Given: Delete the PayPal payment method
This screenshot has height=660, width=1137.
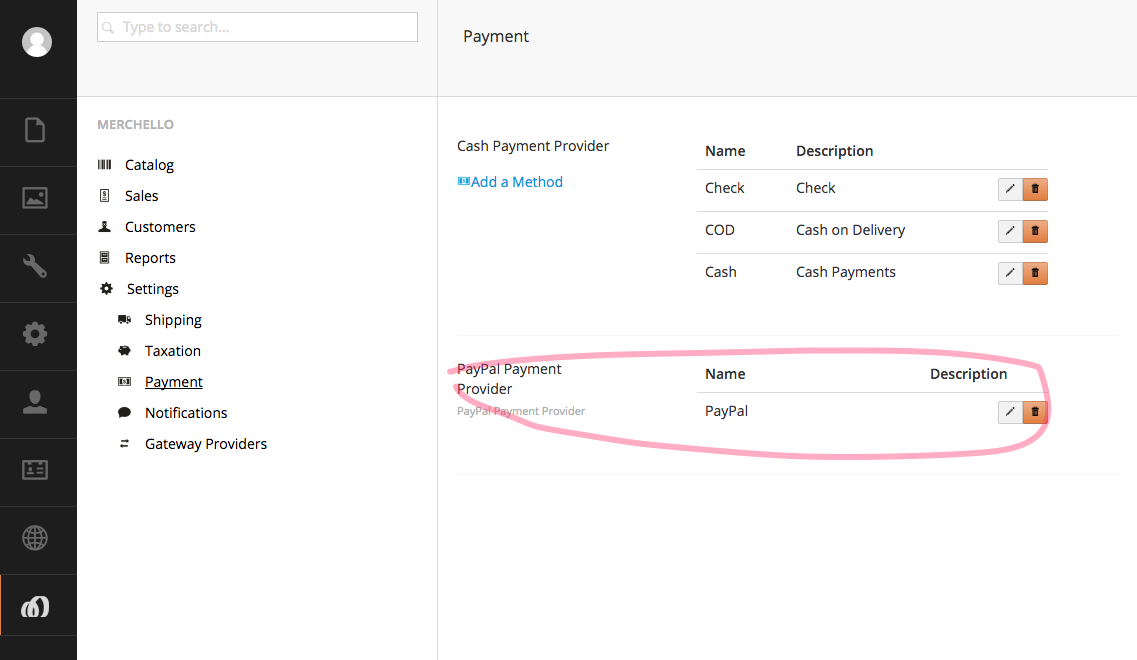Looking at the screenshot, I should pyautogui.click(x=1035, y=412).
